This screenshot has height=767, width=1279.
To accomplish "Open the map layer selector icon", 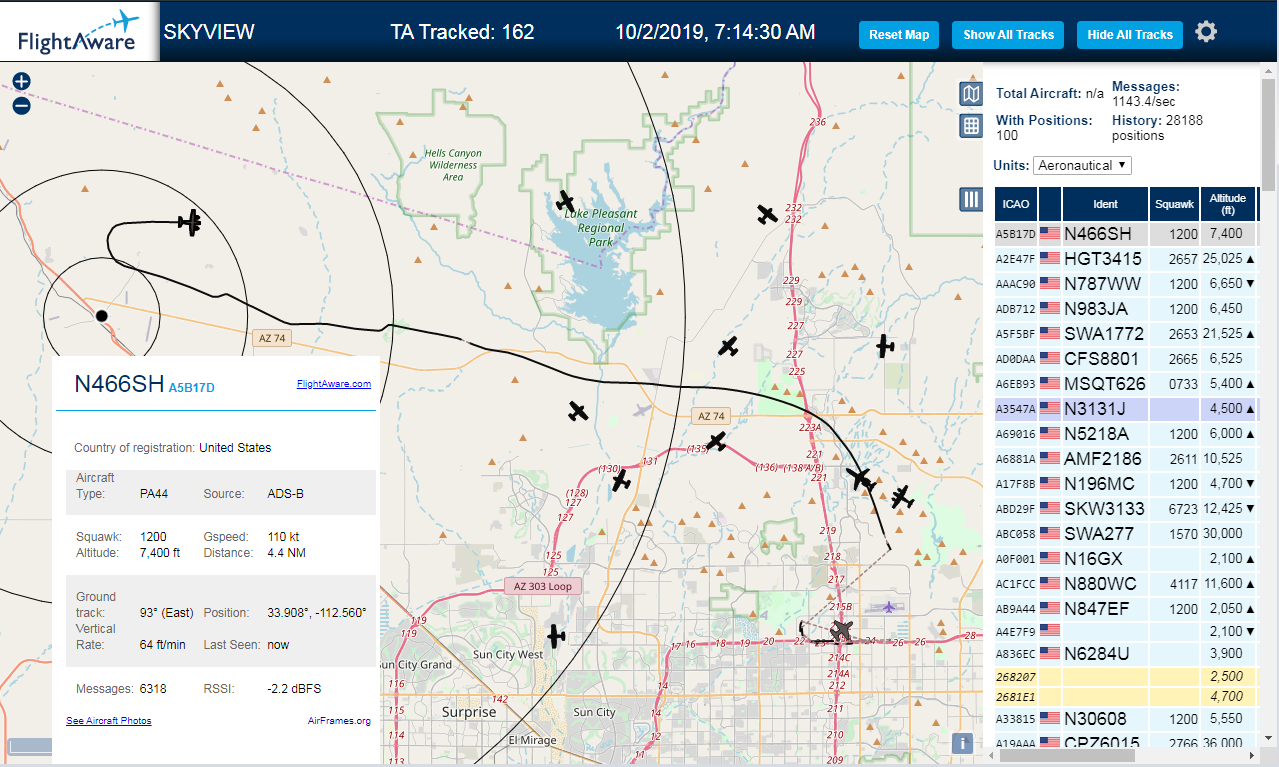I will [x=970, y=94].
